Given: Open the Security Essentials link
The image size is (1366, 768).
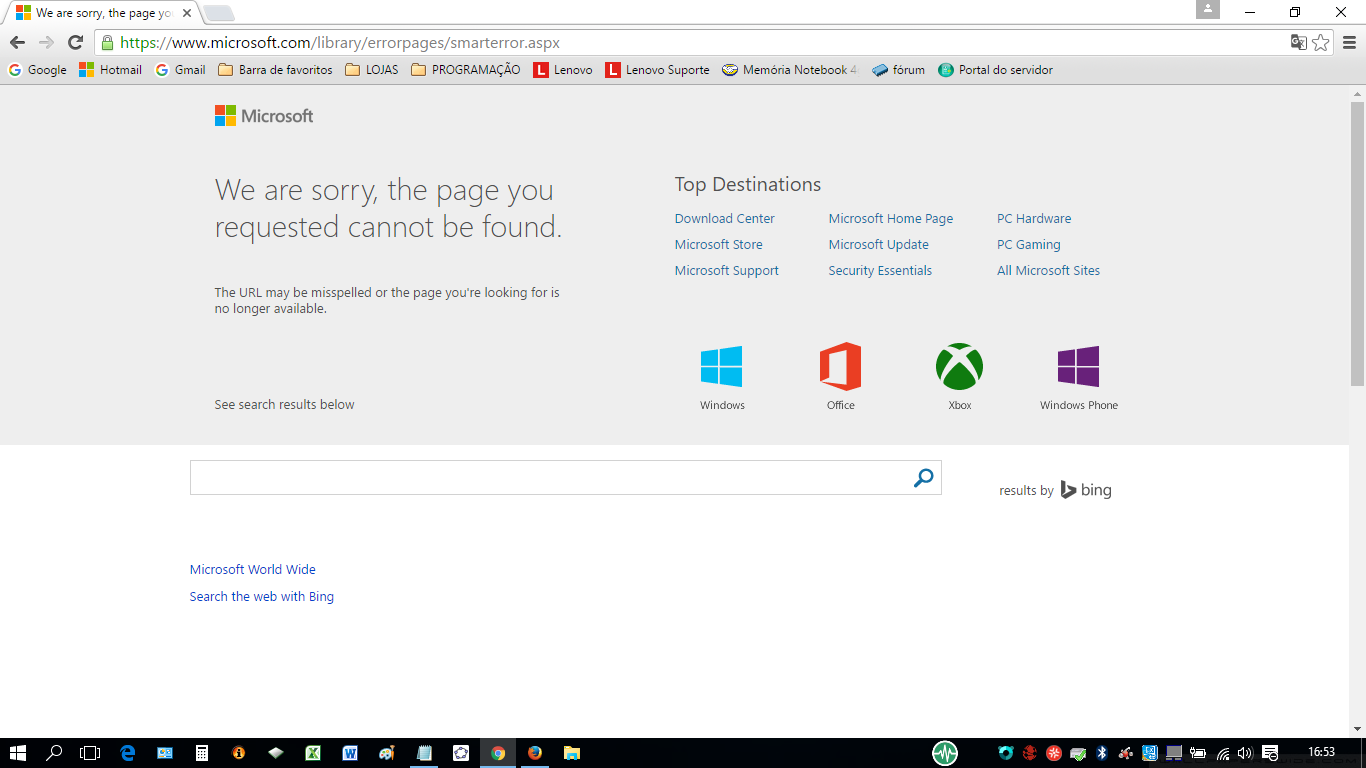Looking at the screenshot, I should pos(880,270).
